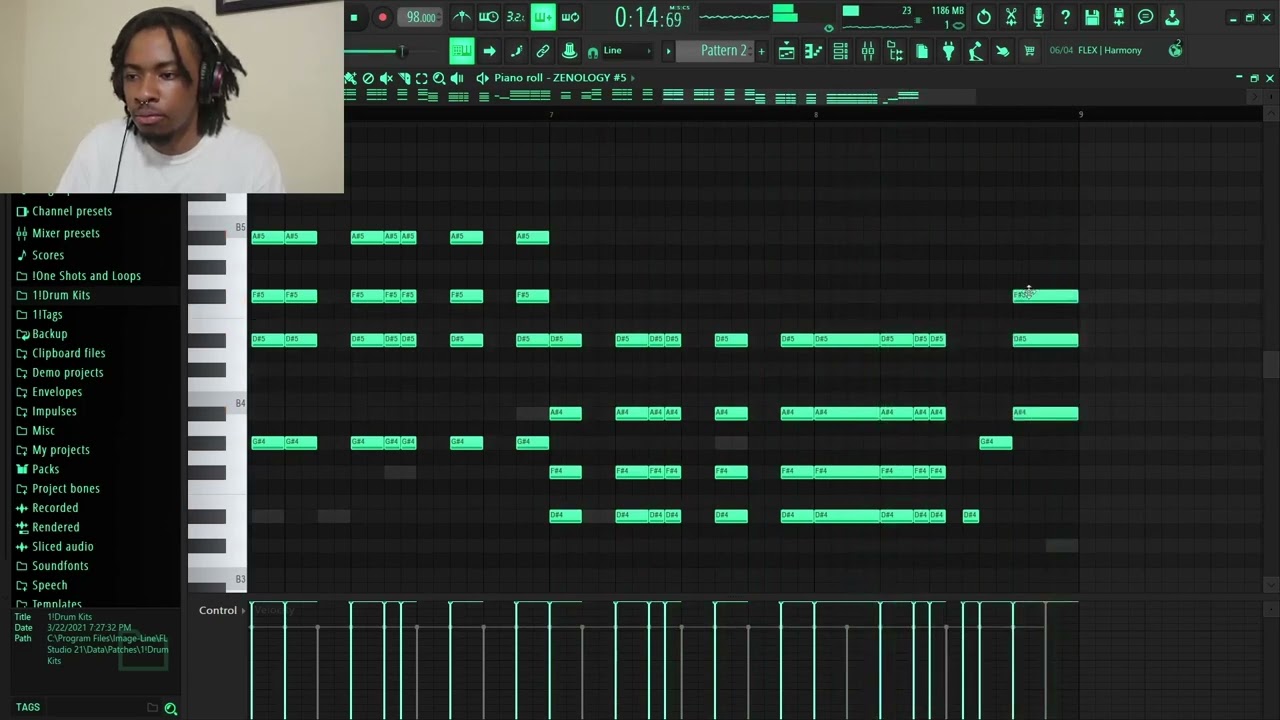1280x720 pixels.
Task: Toggle loop recording
Action: point(570,17)
